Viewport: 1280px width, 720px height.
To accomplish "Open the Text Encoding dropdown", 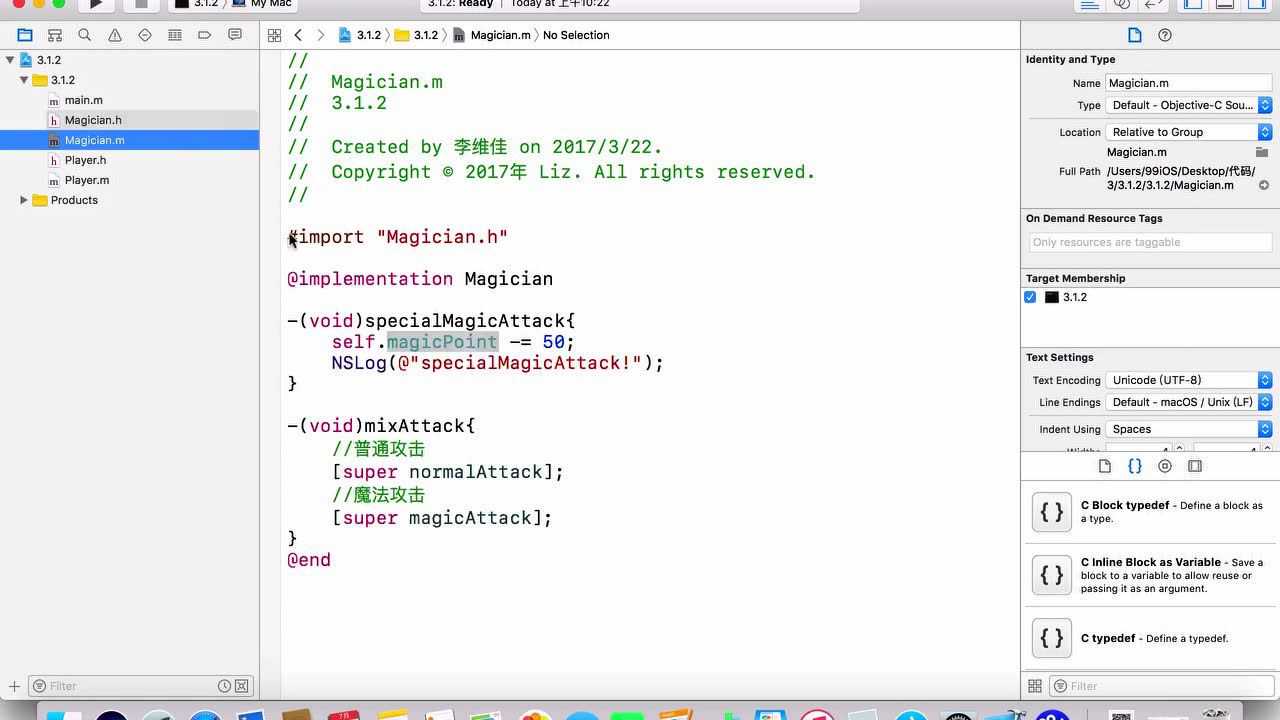I will [x=1188, y=380].
